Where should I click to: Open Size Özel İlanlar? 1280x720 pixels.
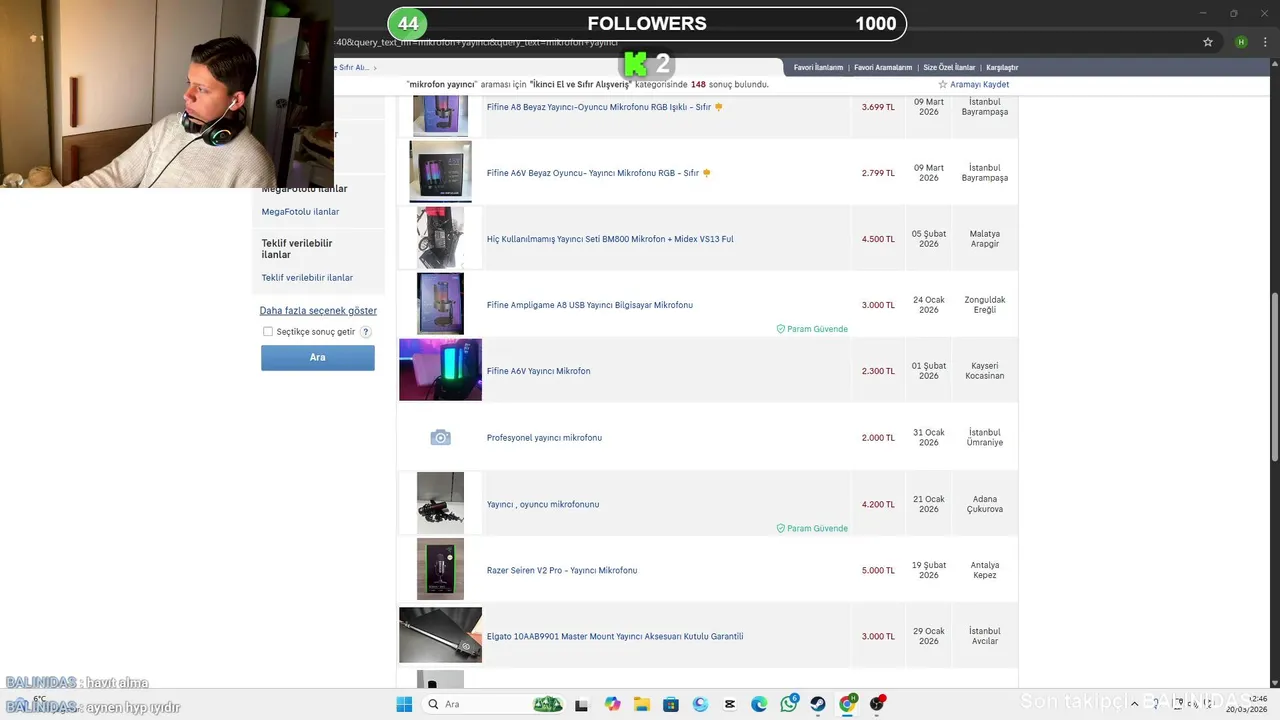click(x=949, y=67)
